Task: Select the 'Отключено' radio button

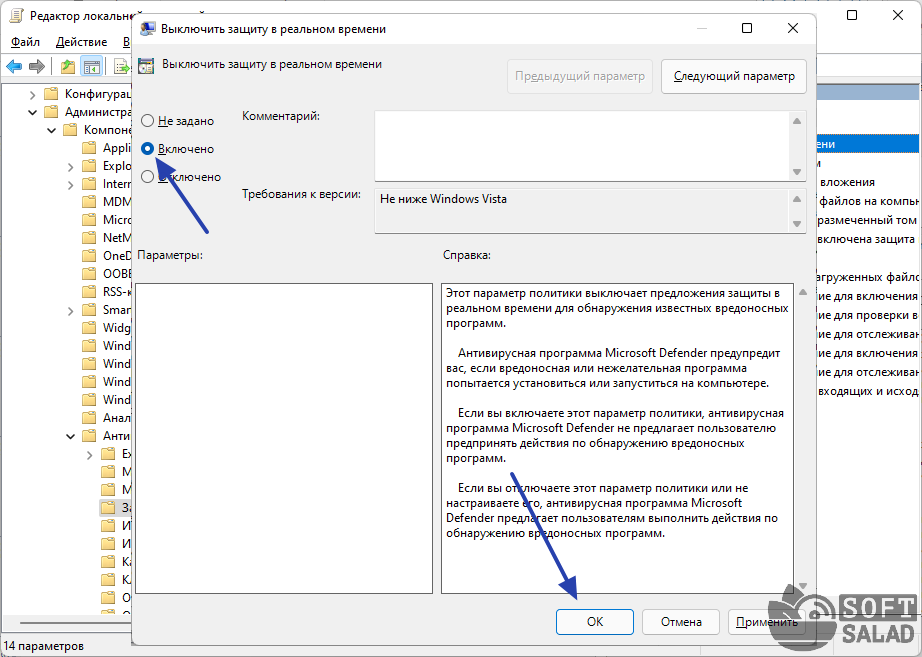Action: 148,176
